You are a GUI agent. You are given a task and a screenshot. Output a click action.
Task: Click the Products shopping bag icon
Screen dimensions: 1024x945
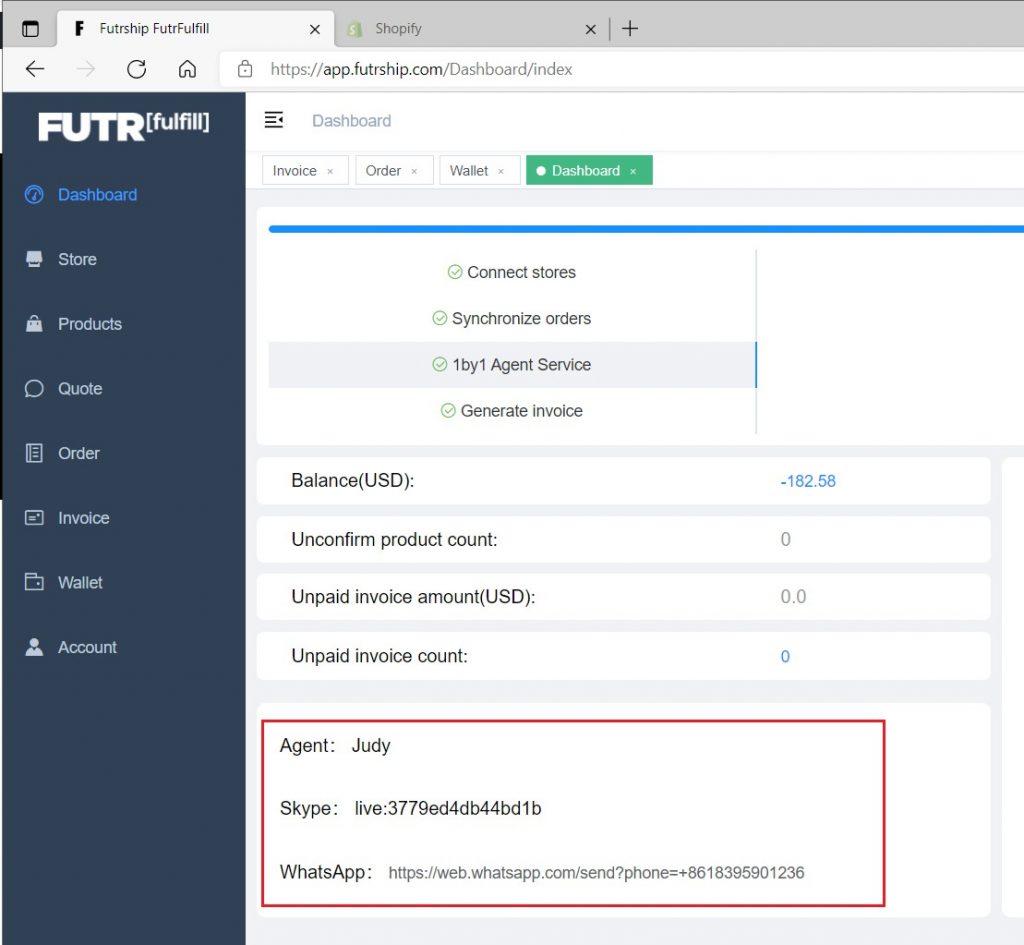click(x=34, y=323)
